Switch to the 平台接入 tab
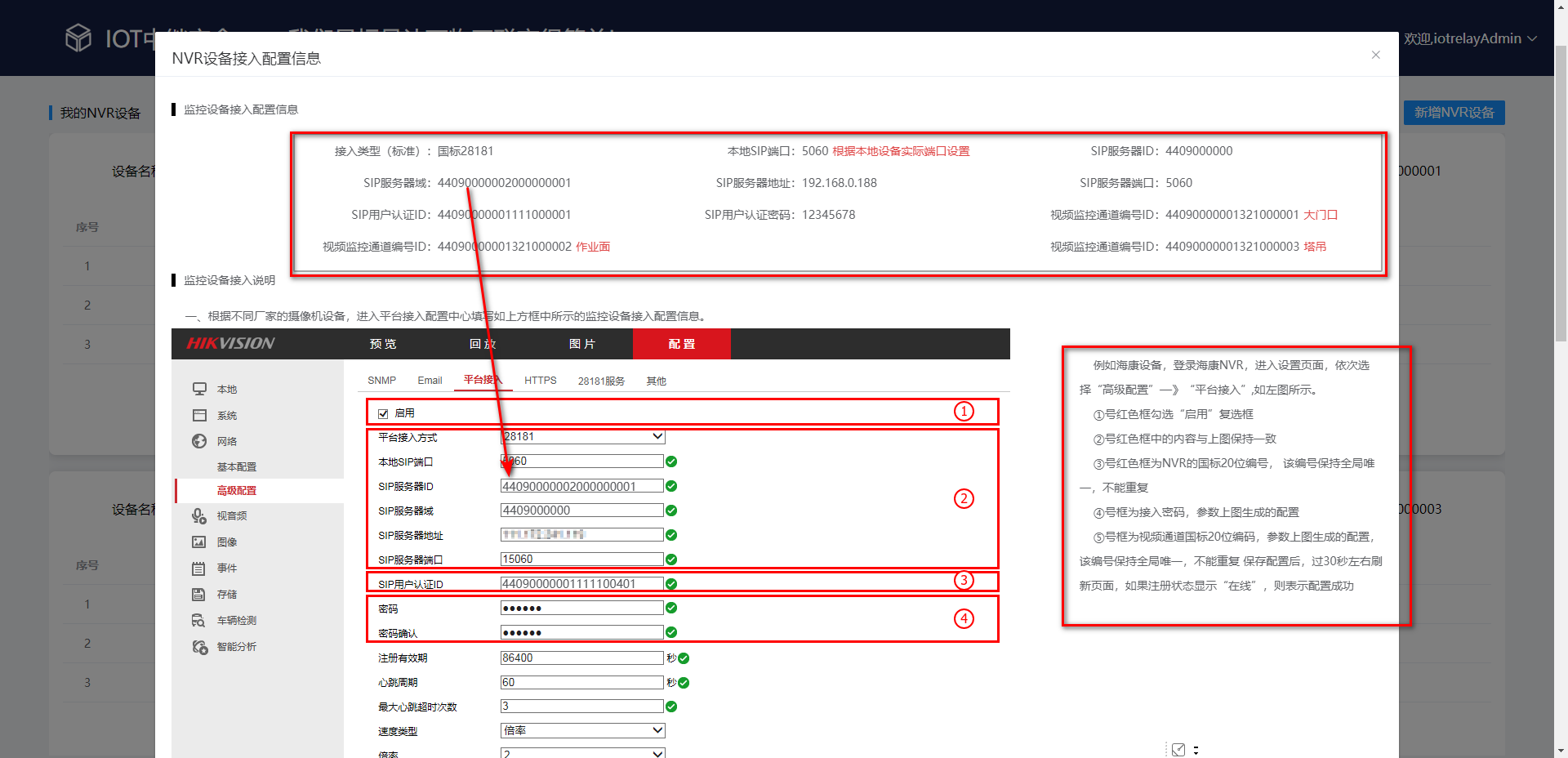 (482, 380)
